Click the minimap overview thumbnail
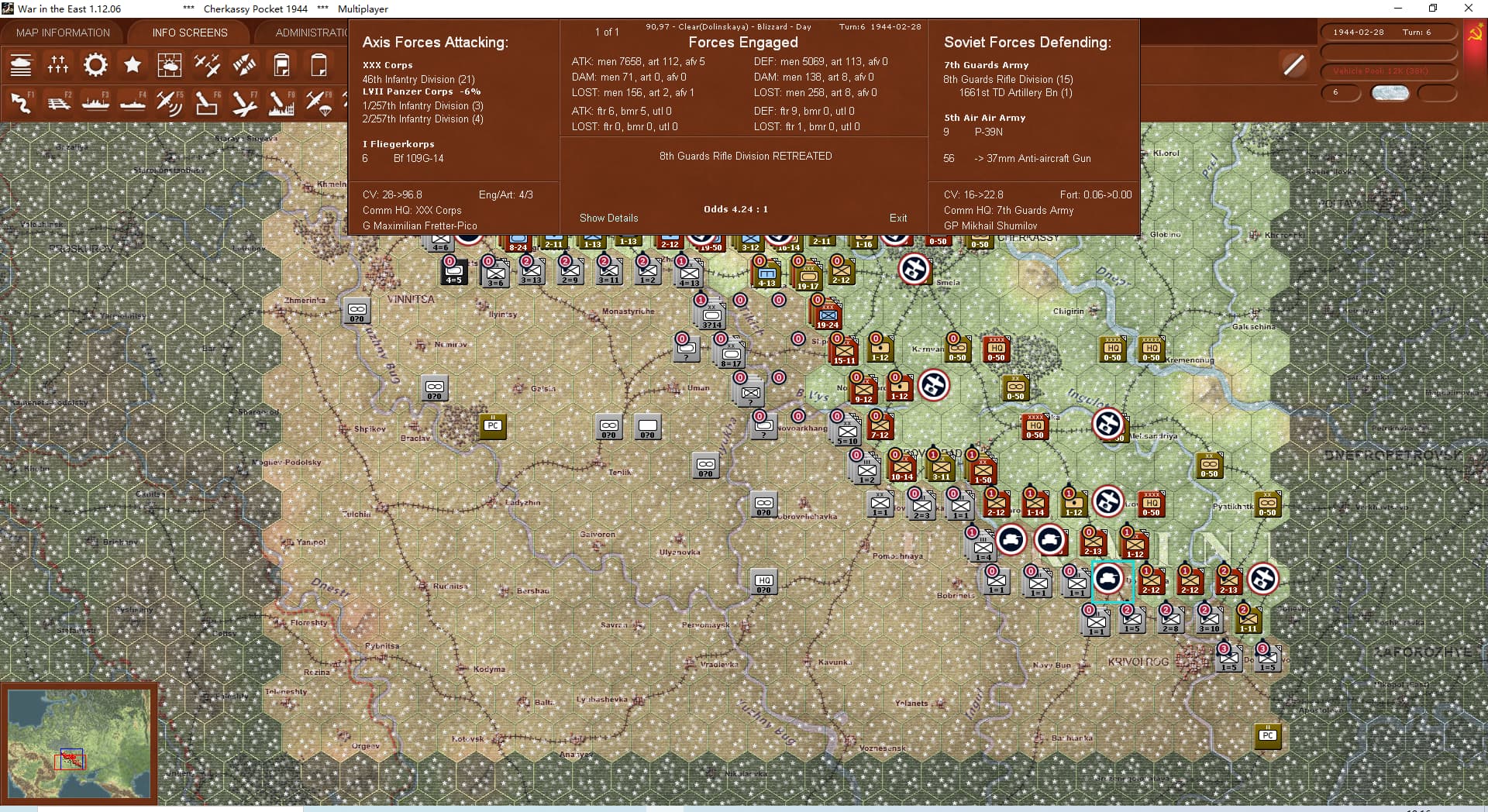Image resolution: width=1488 pixels, height=812 pixels. point(79,744)
